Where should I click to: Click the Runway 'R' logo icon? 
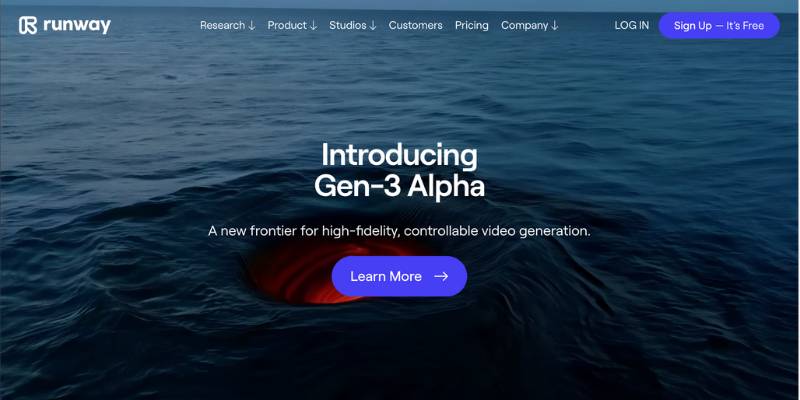click(28, 25)
